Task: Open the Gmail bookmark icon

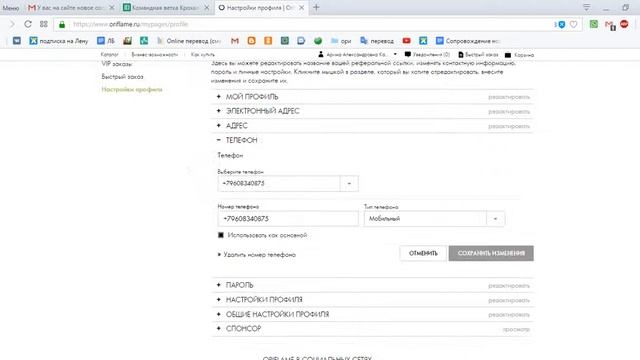Action: coord(235,41)
